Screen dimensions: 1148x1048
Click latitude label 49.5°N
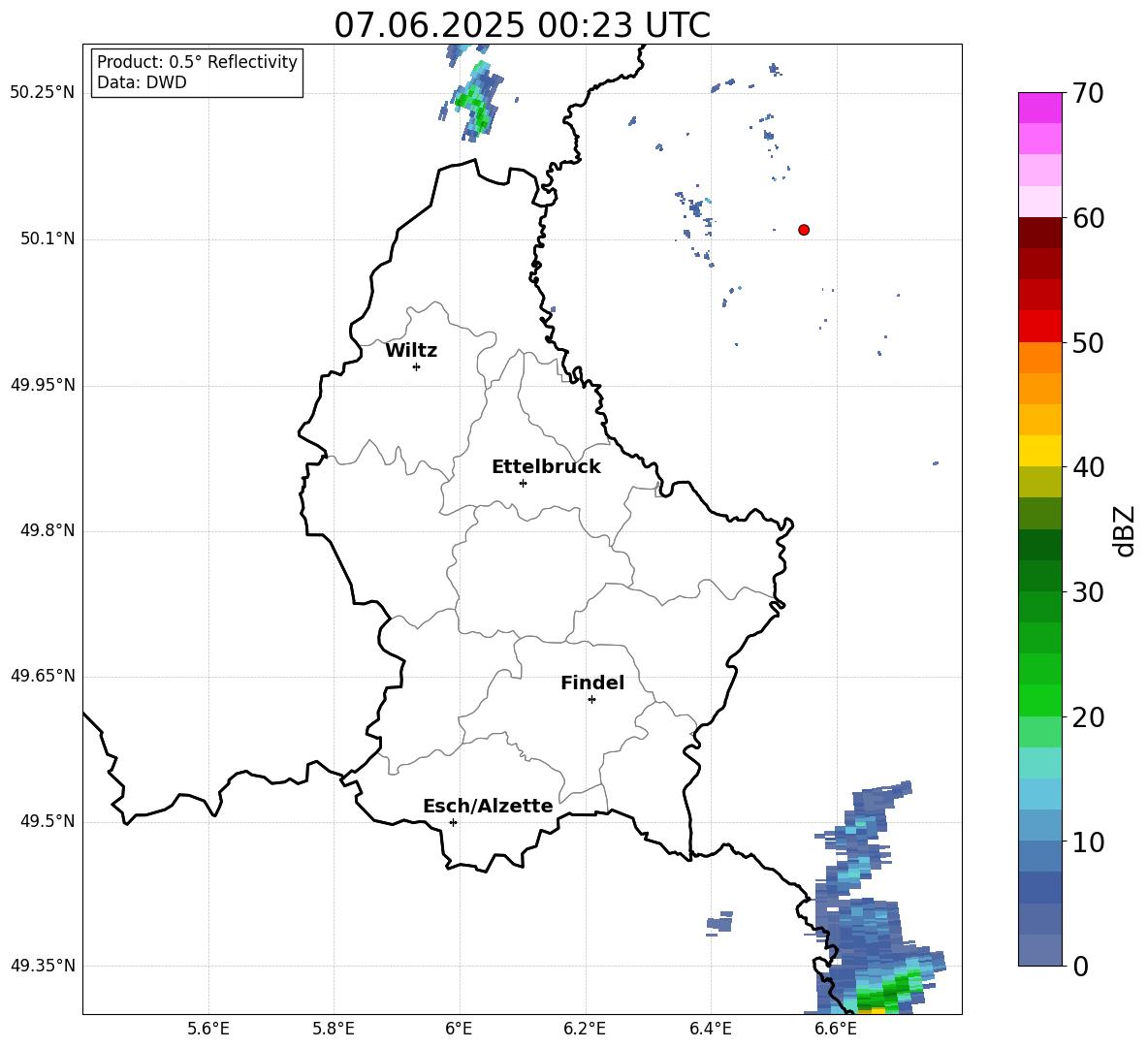coord(48,821)
